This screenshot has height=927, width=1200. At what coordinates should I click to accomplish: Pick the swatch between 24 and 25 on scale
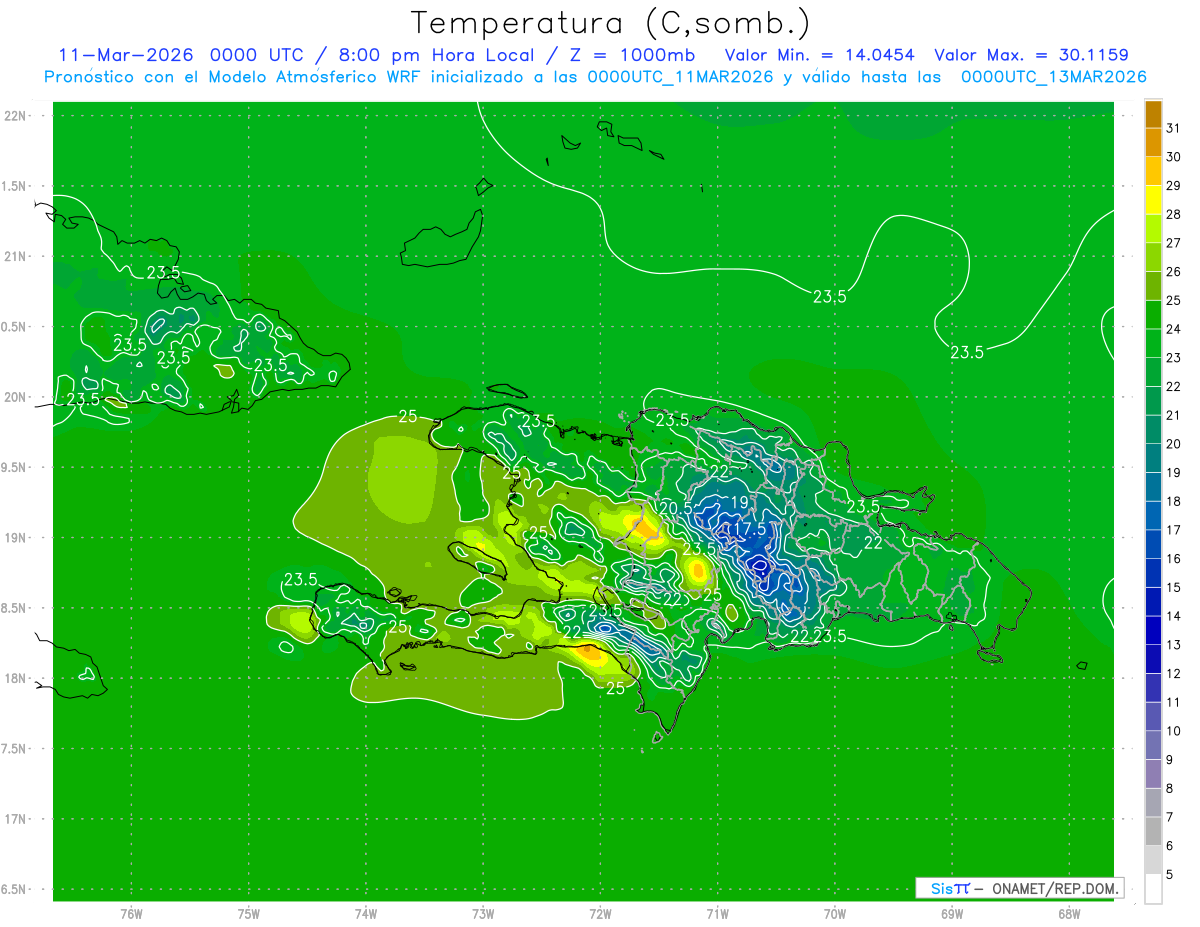(x=1153, y=315)
